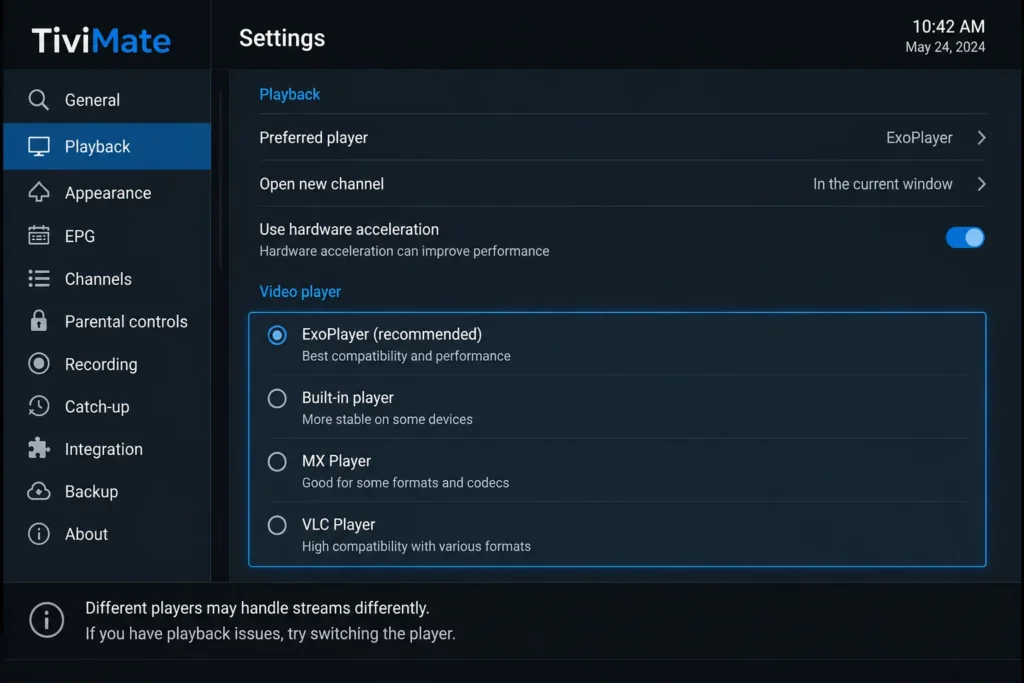
Task: Click the Preferred player label
Action: (x=313, y=138)
